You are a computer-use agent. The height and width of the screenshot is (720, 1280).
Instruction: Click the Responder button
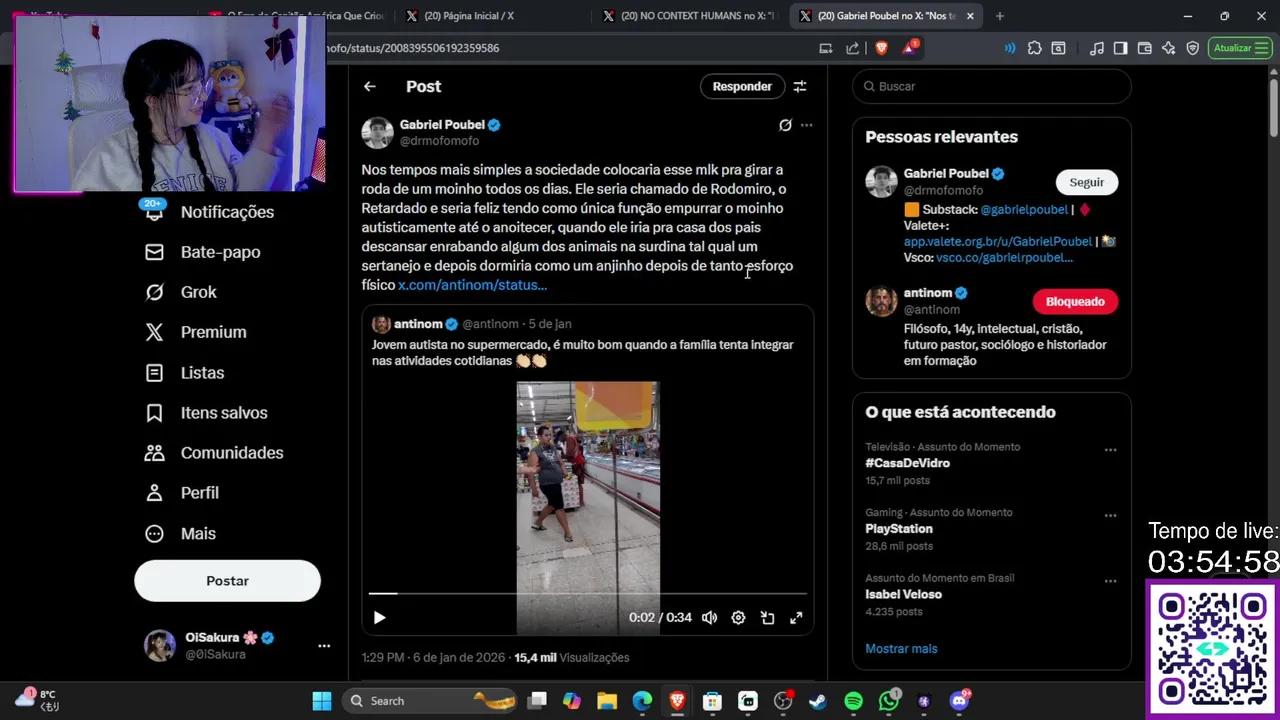[742, 87]
